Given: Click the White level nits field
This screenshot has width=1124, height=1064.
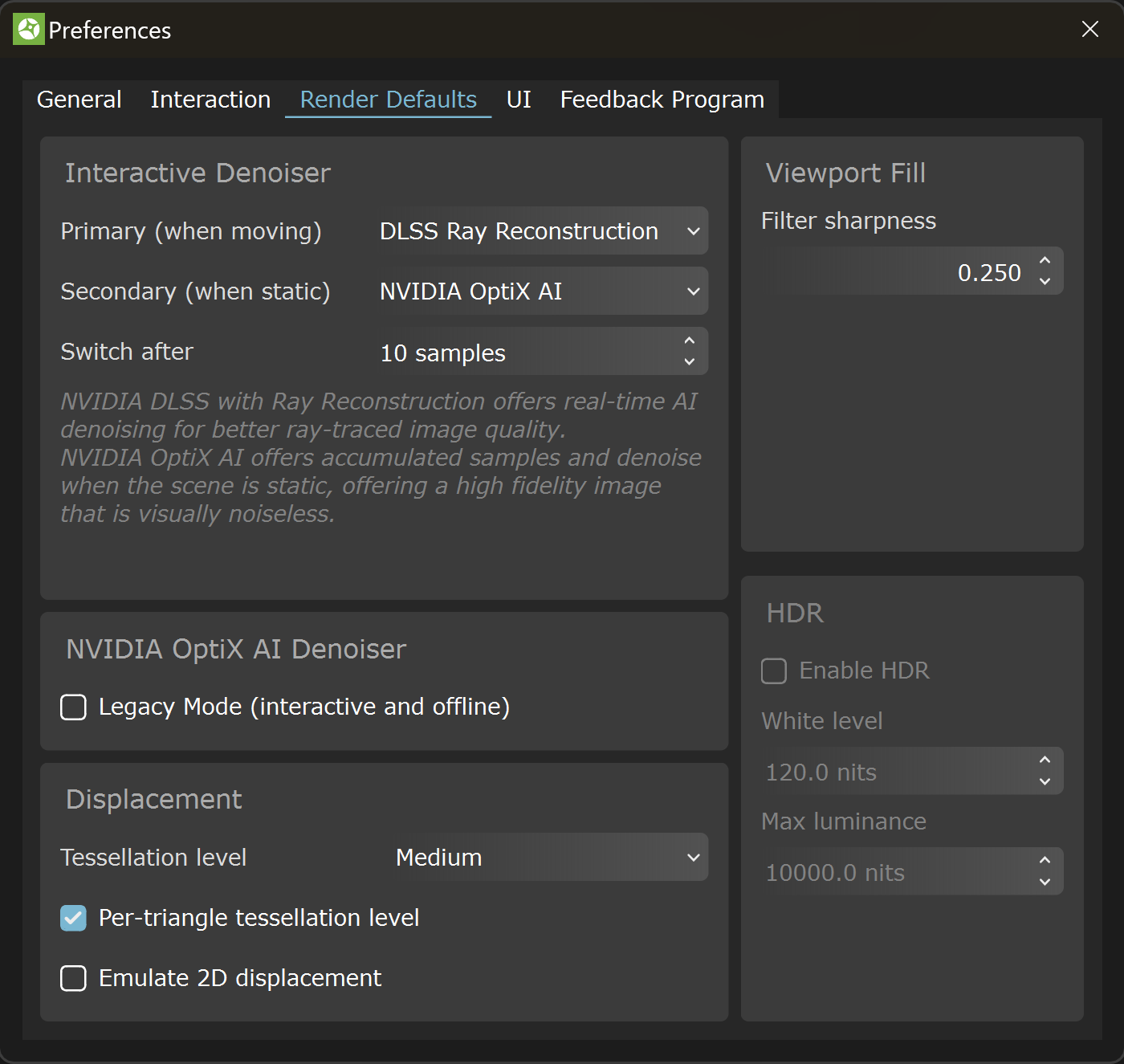Looking at the screenshot, I should (x=912, y=771).
